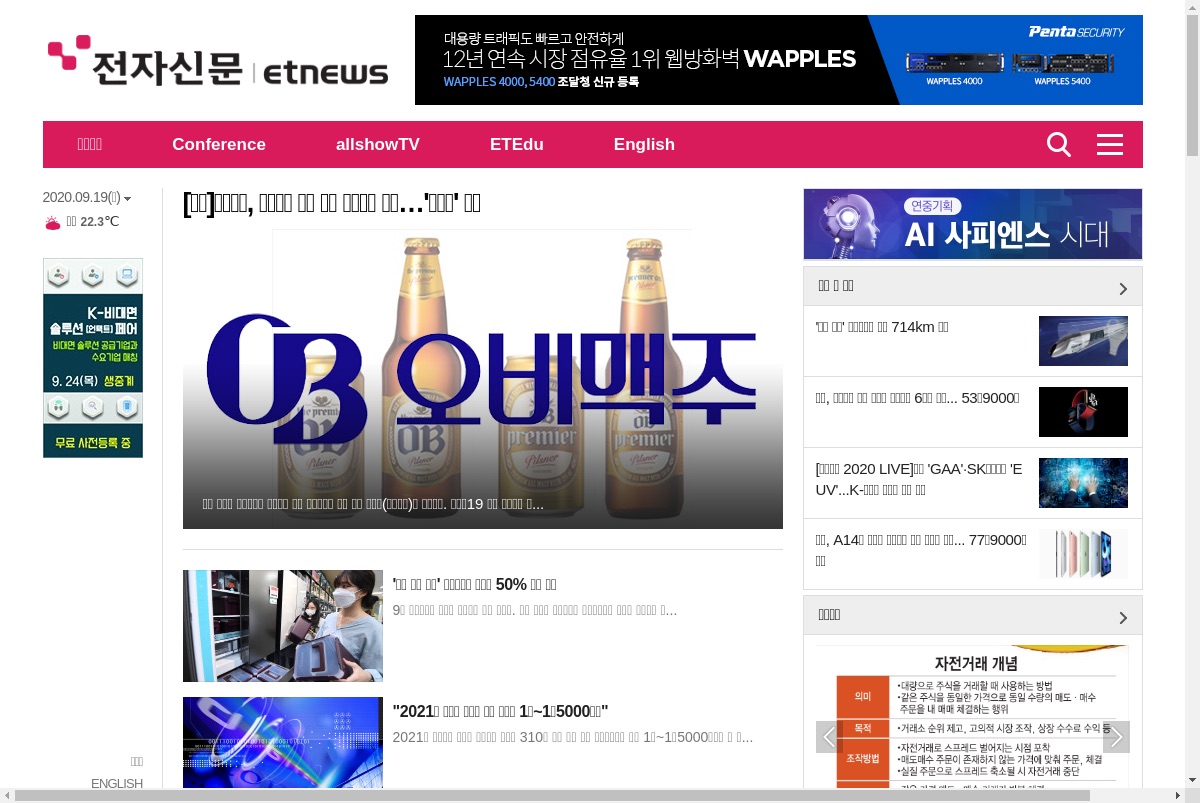Show next slide in 자전거래 carousel
This screenshot has width=1200, height=803.
click(x=1116, y=738)
